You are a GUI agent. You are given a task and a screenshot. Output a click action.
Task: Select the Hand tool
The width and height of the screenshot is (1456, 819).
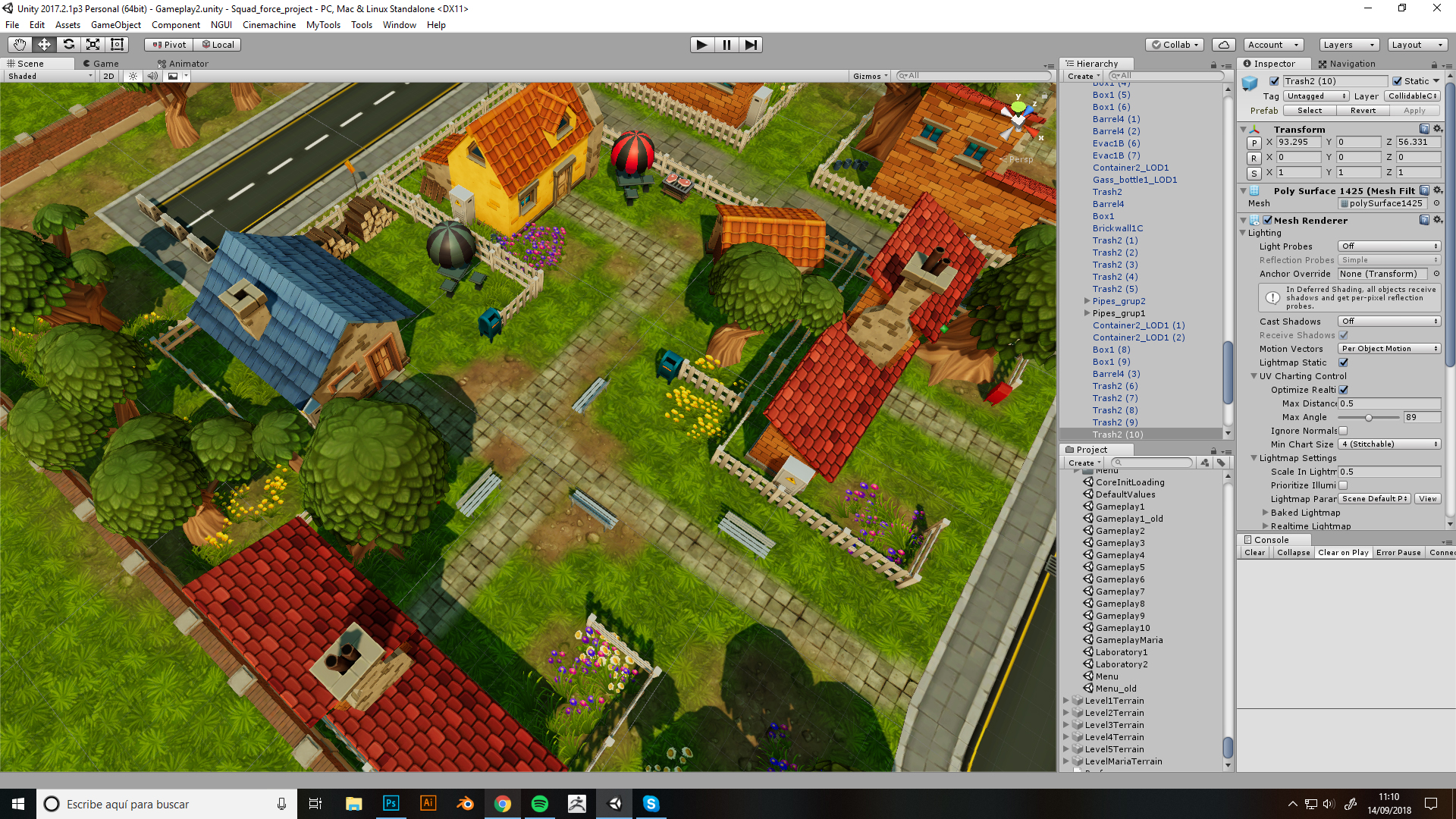pyautogui.click(x=19, y=45)
